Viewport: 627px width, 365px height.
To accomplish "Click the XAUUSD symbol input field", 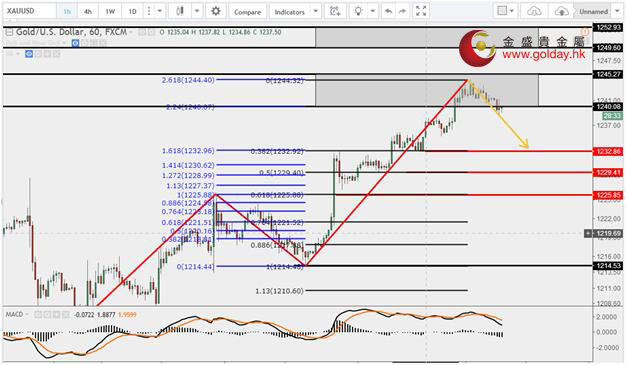I will pyautogui.click(x=29, y=11).
